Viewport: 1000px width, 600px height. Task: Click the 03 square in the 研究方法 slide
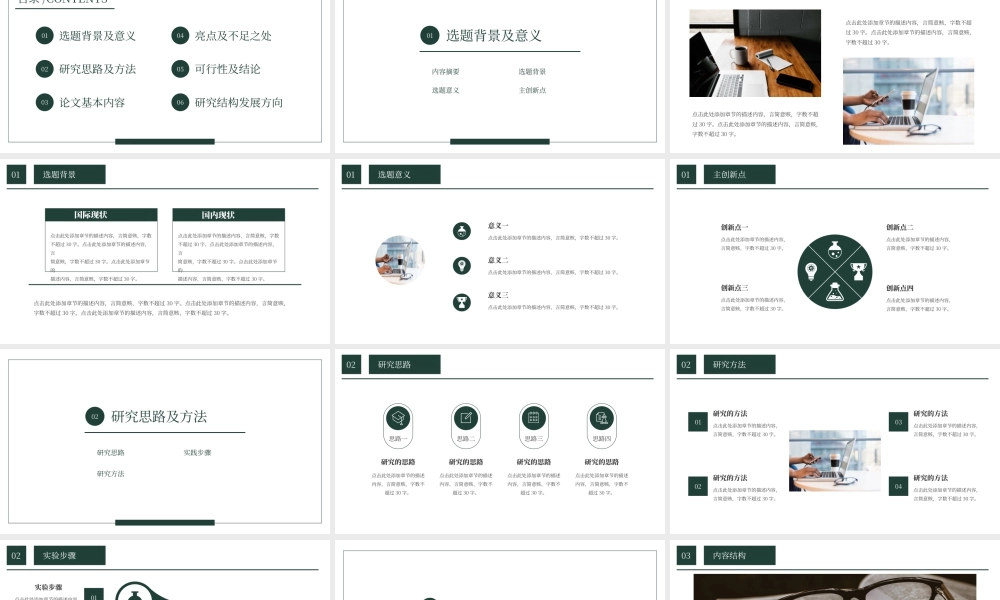(898, 422)
